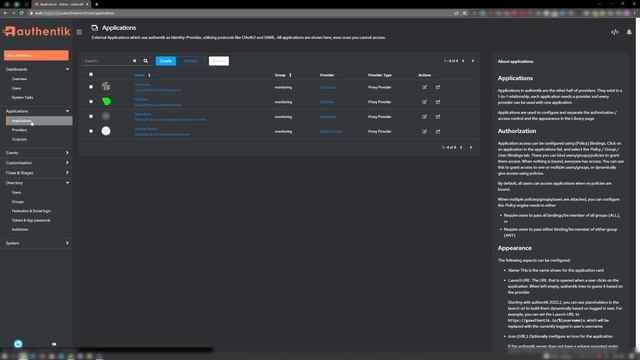This screenshot has width=640, height=360.
Task: Click the magnifier search icon
Action: point(146,61)
